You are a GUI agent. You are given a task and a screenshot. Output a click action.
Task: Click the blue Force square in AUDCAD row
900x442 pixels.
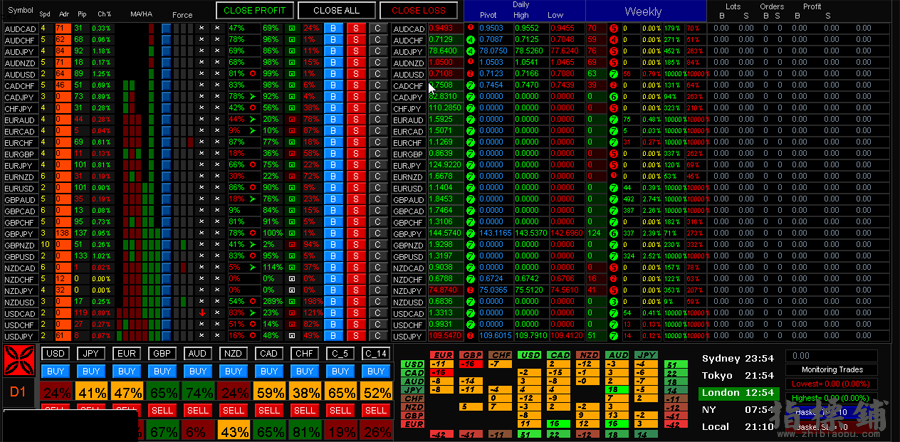point(166,28)
